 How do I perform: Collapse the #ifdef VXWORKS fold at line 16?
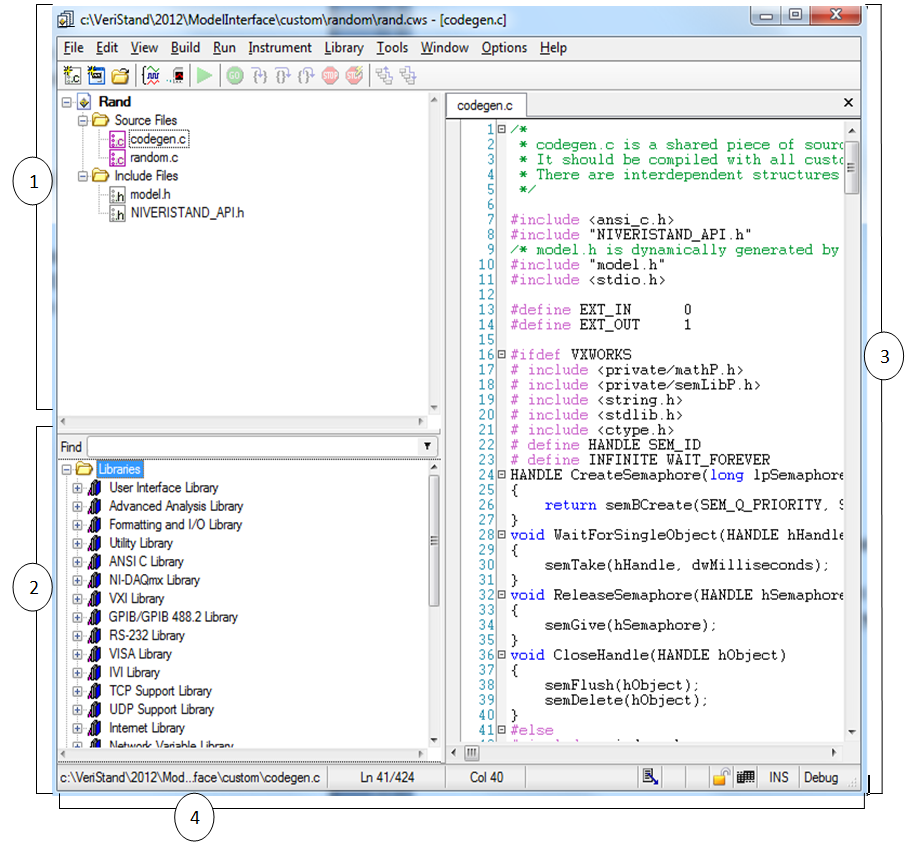(x=501, y=355)
